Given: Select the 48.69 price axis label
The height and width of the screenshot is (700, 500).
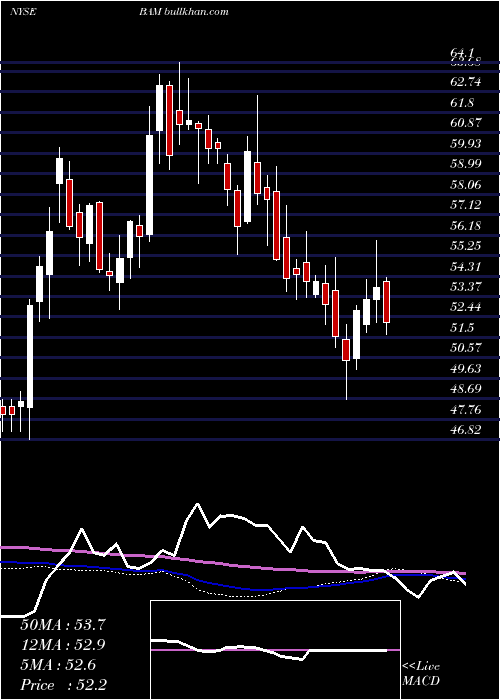Looking at the screenshot, I should pos(466,389).
